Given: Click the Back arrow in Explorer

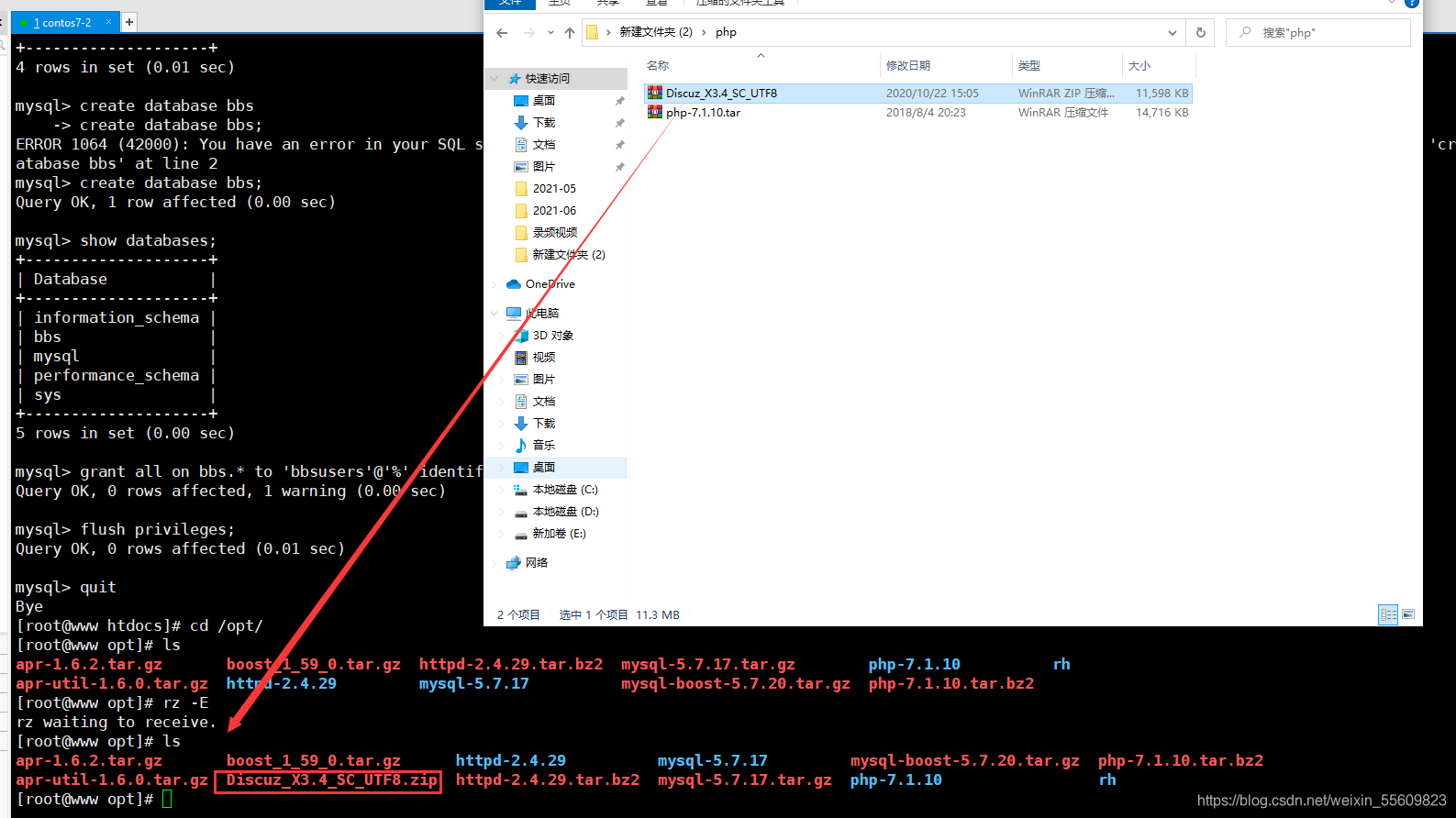Looking at the screenshot, I should coord(502,33).
